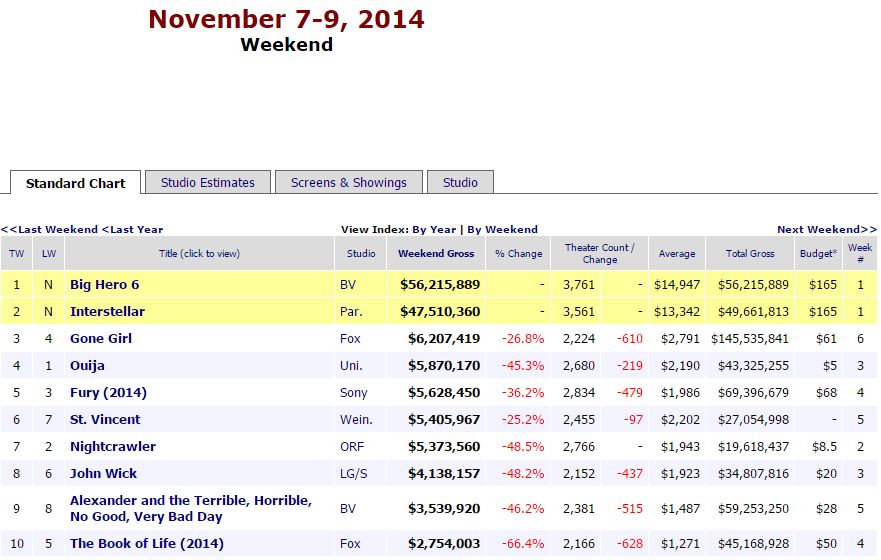Image resolution: width=881 pixels, height=560 pixels.
Task: Go to Last Weekend link
Action: 49,229
